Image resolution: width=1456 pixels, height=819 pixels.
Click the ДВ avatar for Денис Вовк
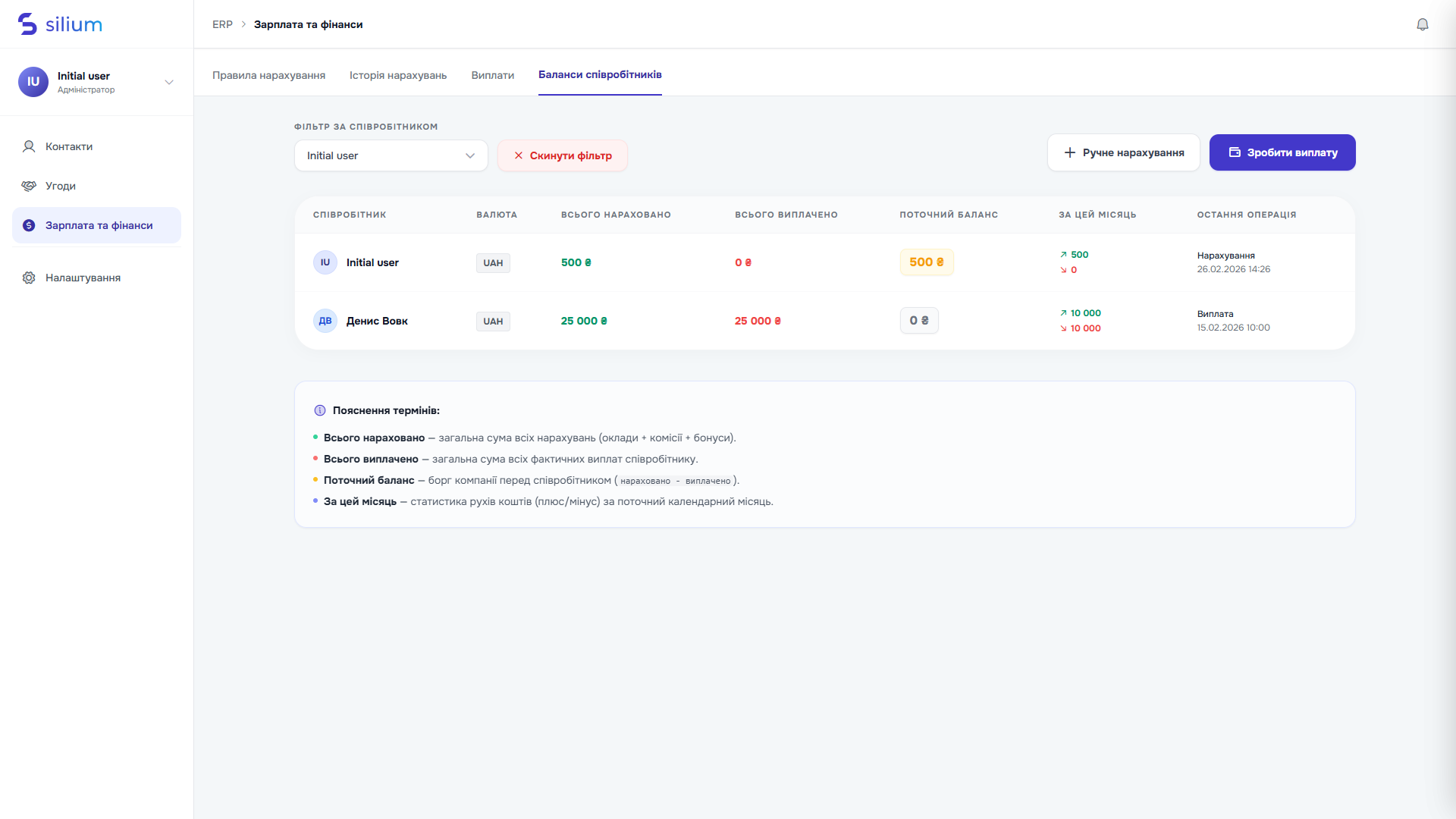(325, 321)
